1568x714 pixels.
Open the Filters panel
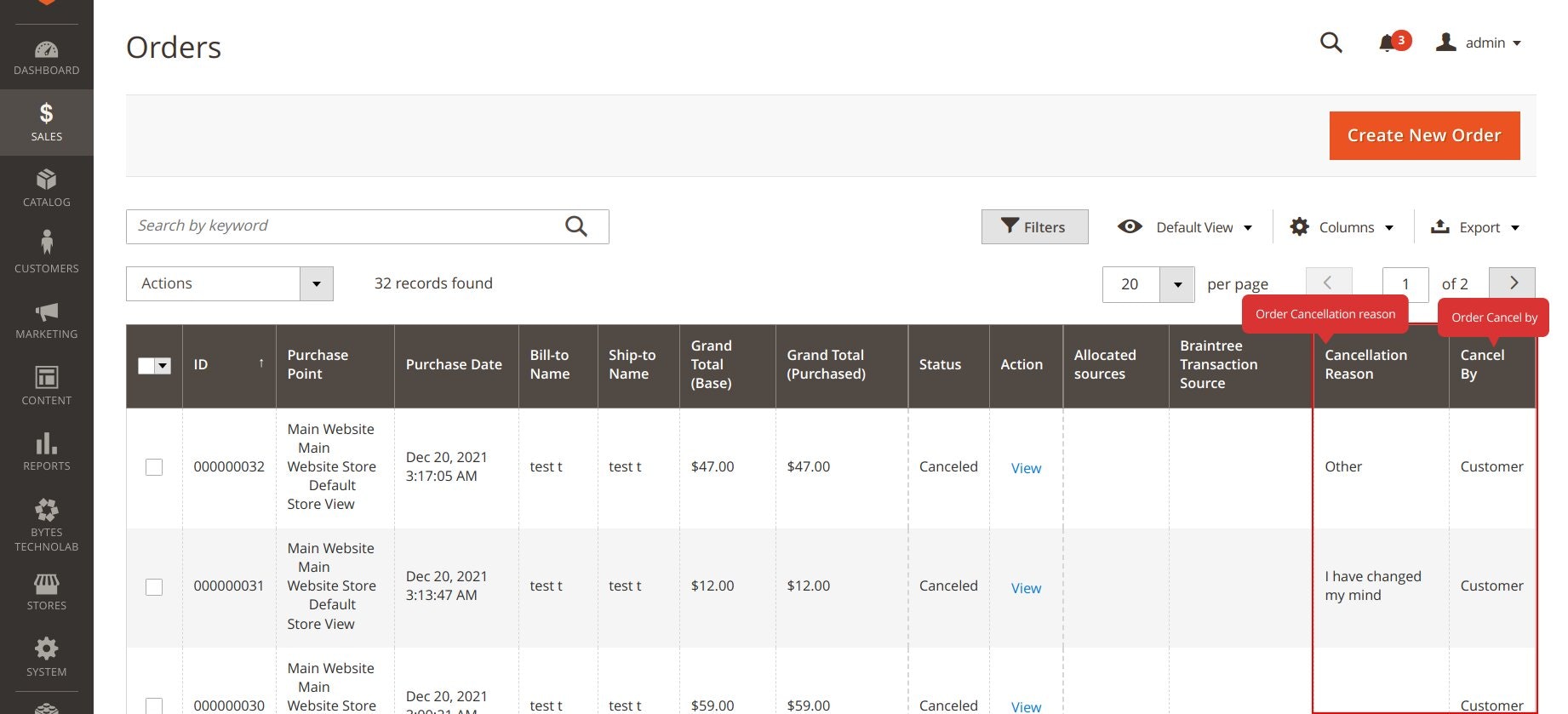[x=1034, y=227]
